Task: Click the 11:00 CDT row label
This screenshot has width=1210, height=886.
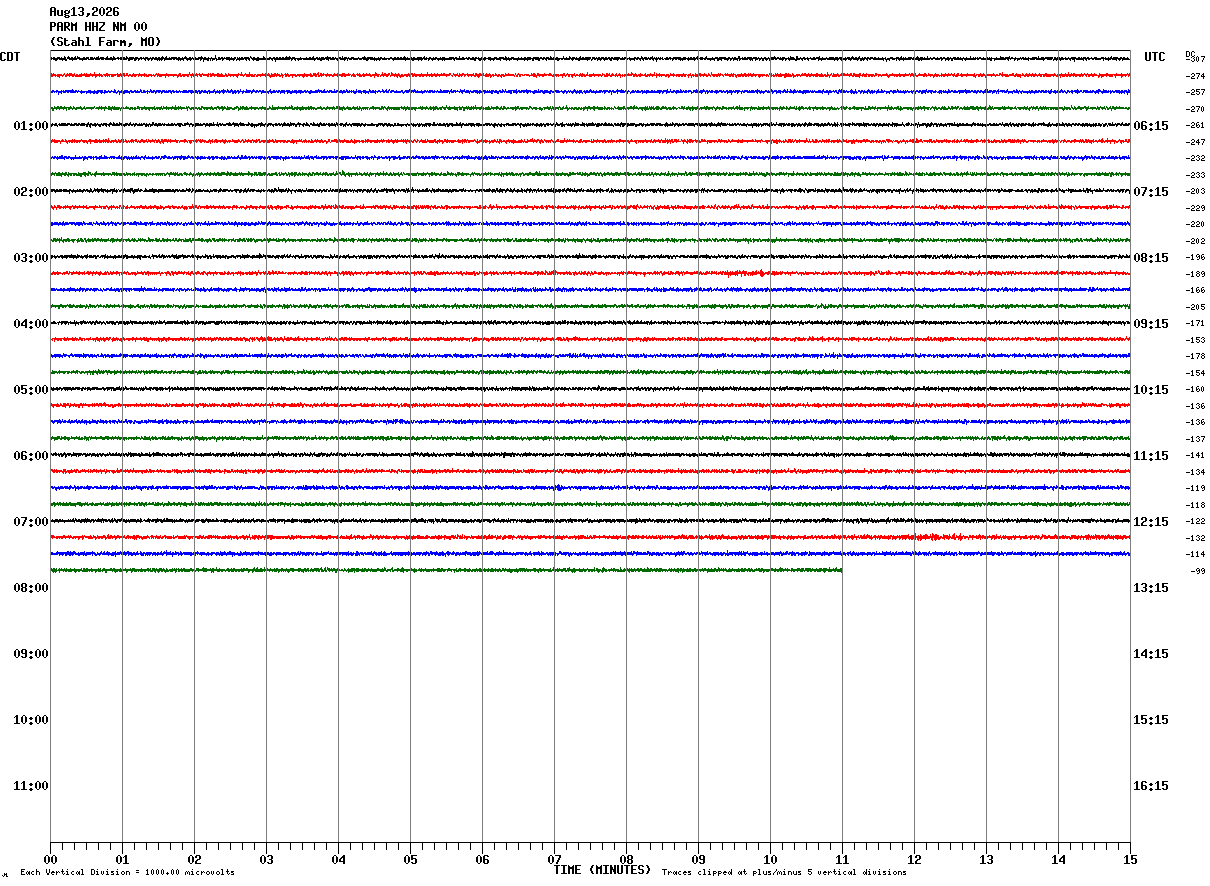Action: [31, 786]
